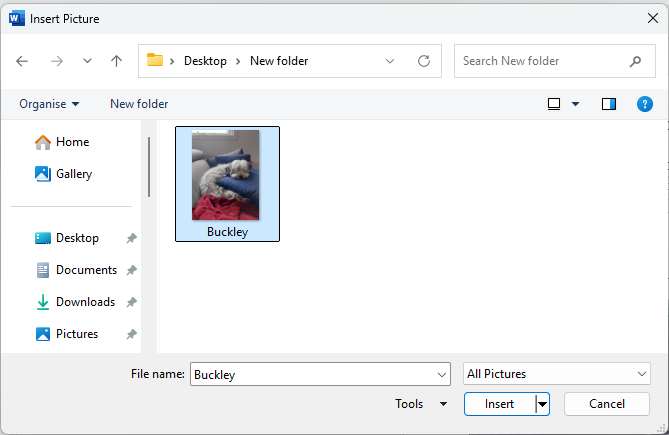The image size is (669, 435).
Task: Open the Organise menu
Action: point(49,104)
